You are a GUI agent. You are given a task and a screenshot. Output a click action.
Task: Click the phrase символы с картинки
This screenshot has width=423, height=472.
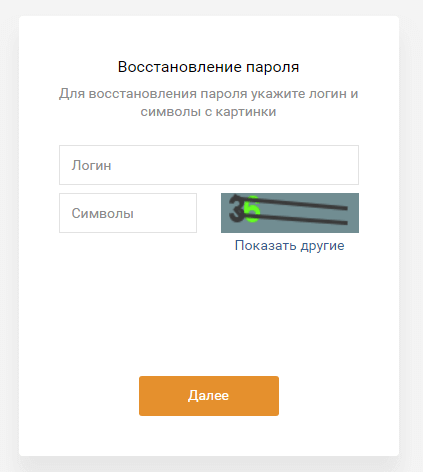(208, 111)
